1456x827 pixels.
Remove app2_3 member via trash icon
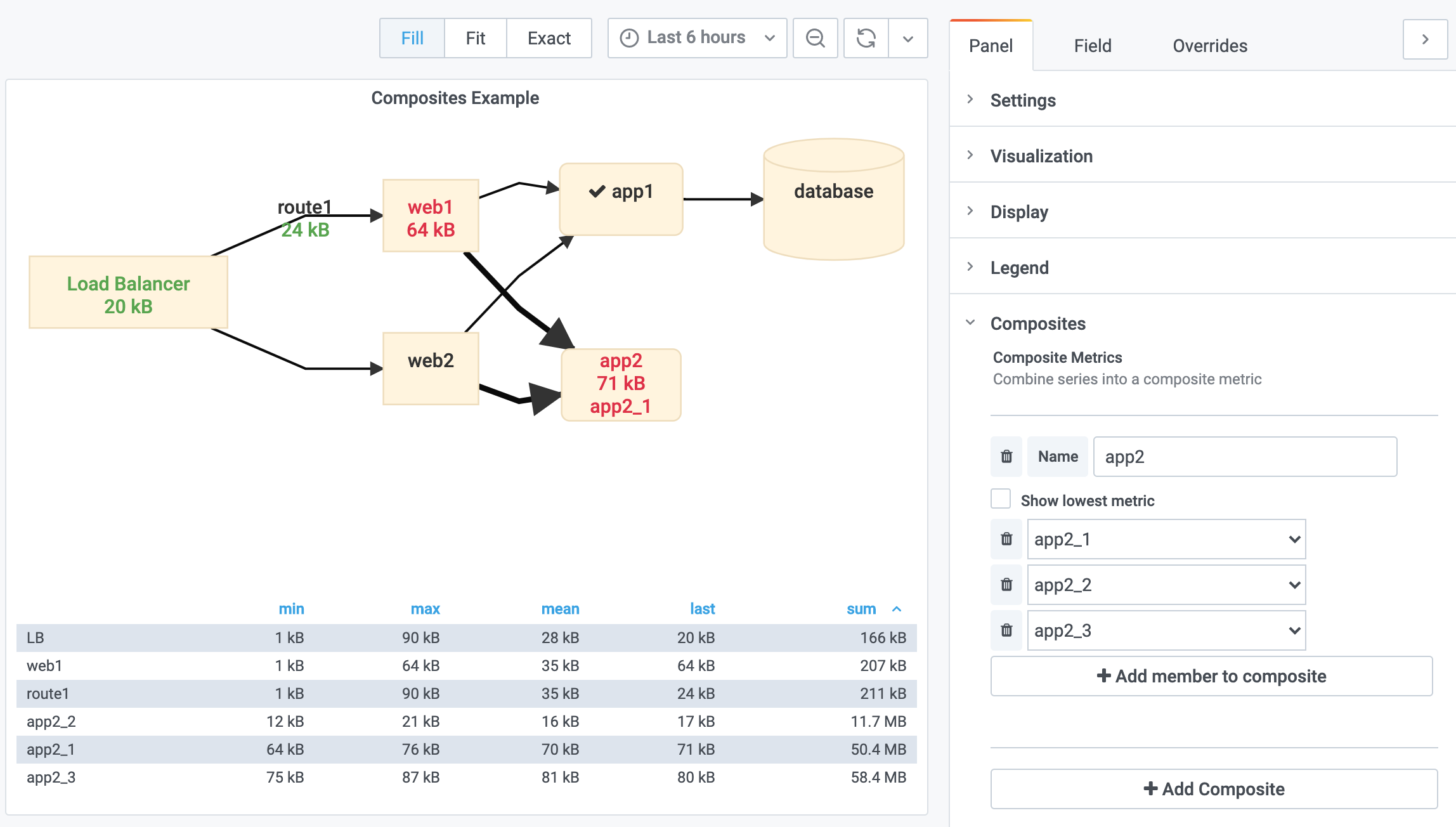pyautogui.click(x=1006, y=630)
